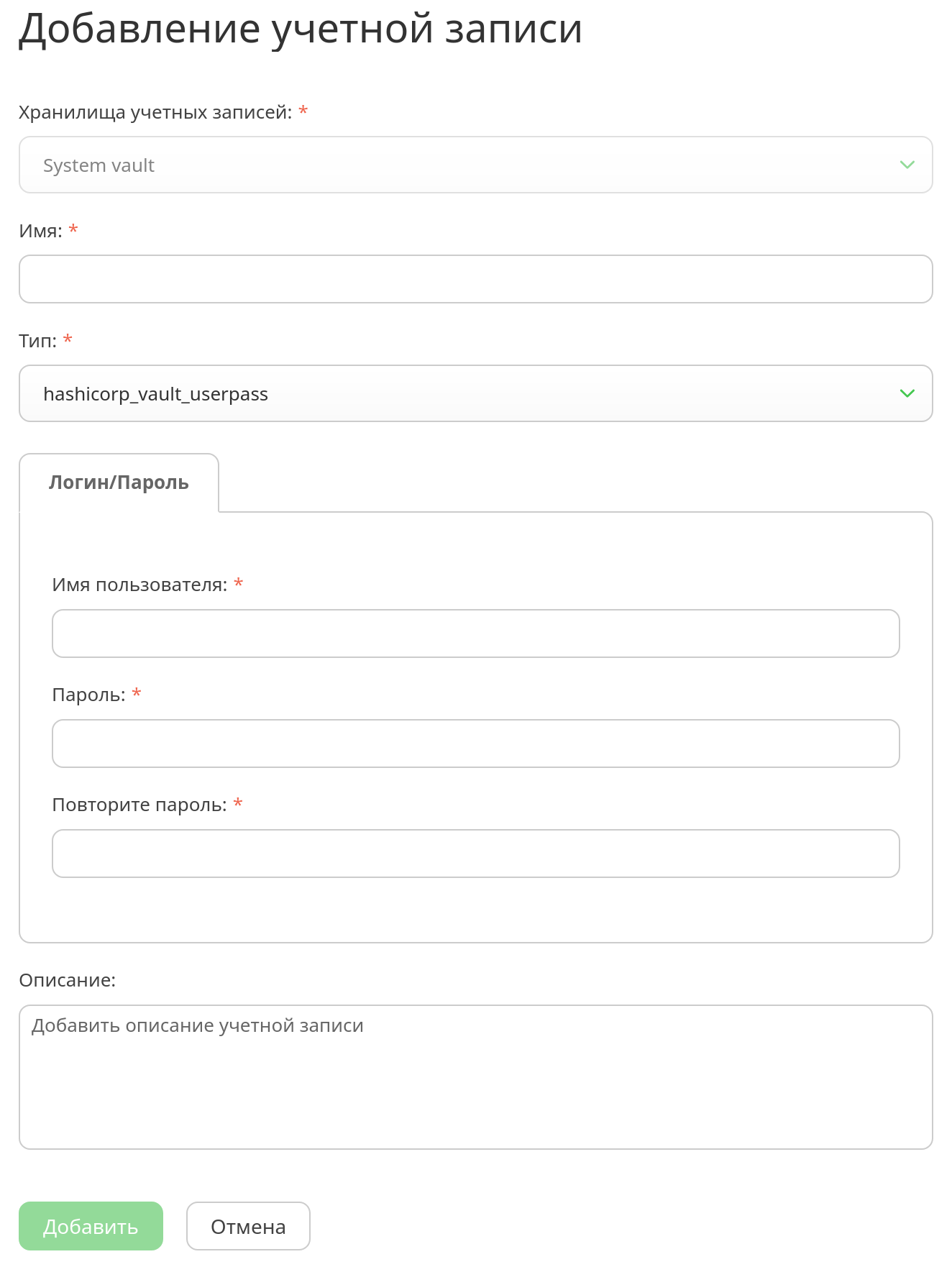Open the System vault storage dropdown
The image size is (952, 1267).
475,165
